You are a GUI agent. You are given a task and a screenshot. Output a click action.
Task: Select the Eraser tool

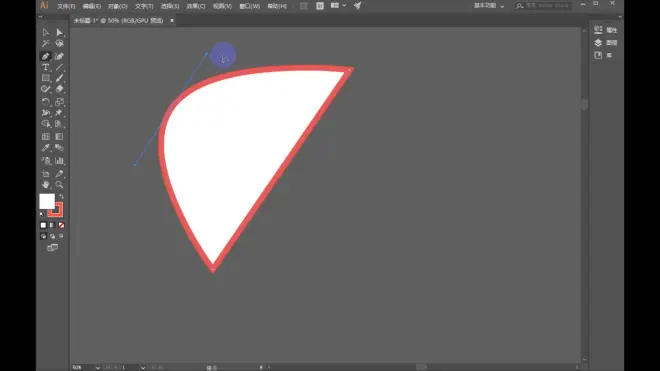pos(59,89)
